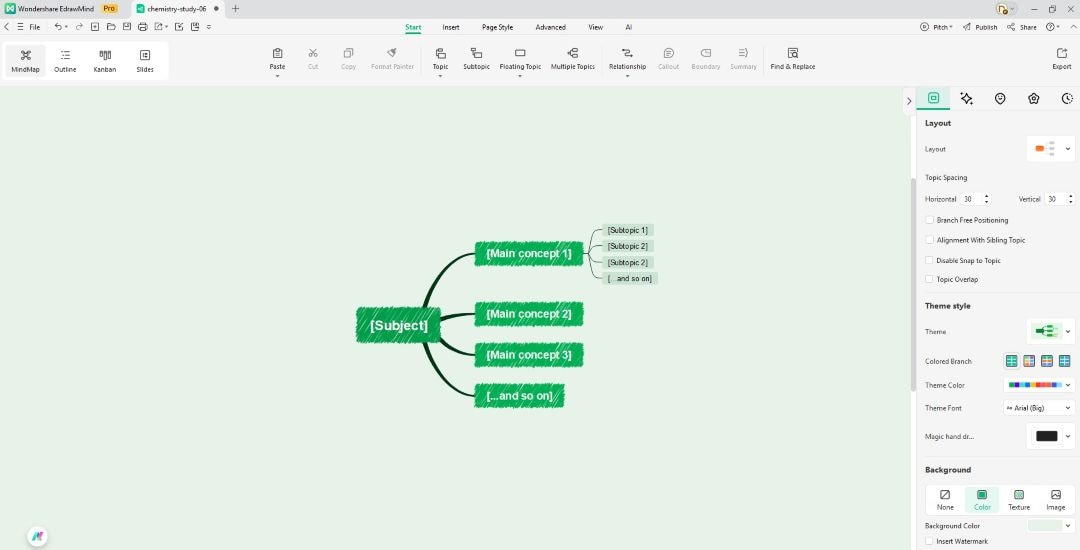This screenshot has width=1080, height=550.
Task: Toggle Disable Snap to Topic
Action: point(929,260)
